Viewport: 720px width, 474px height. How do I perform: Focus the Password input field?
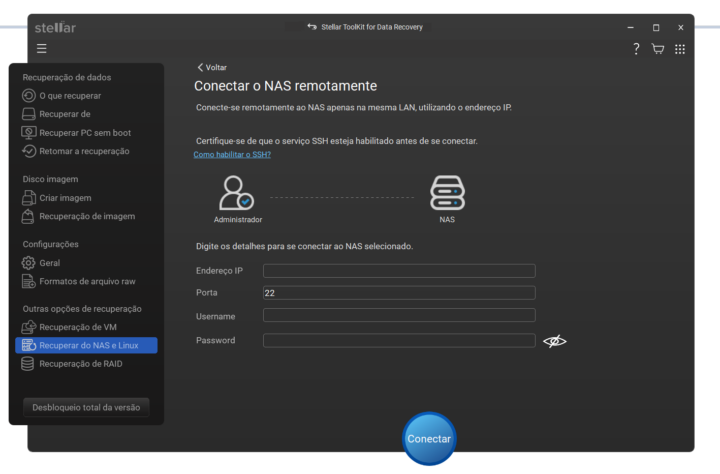(x=399, y=340)
